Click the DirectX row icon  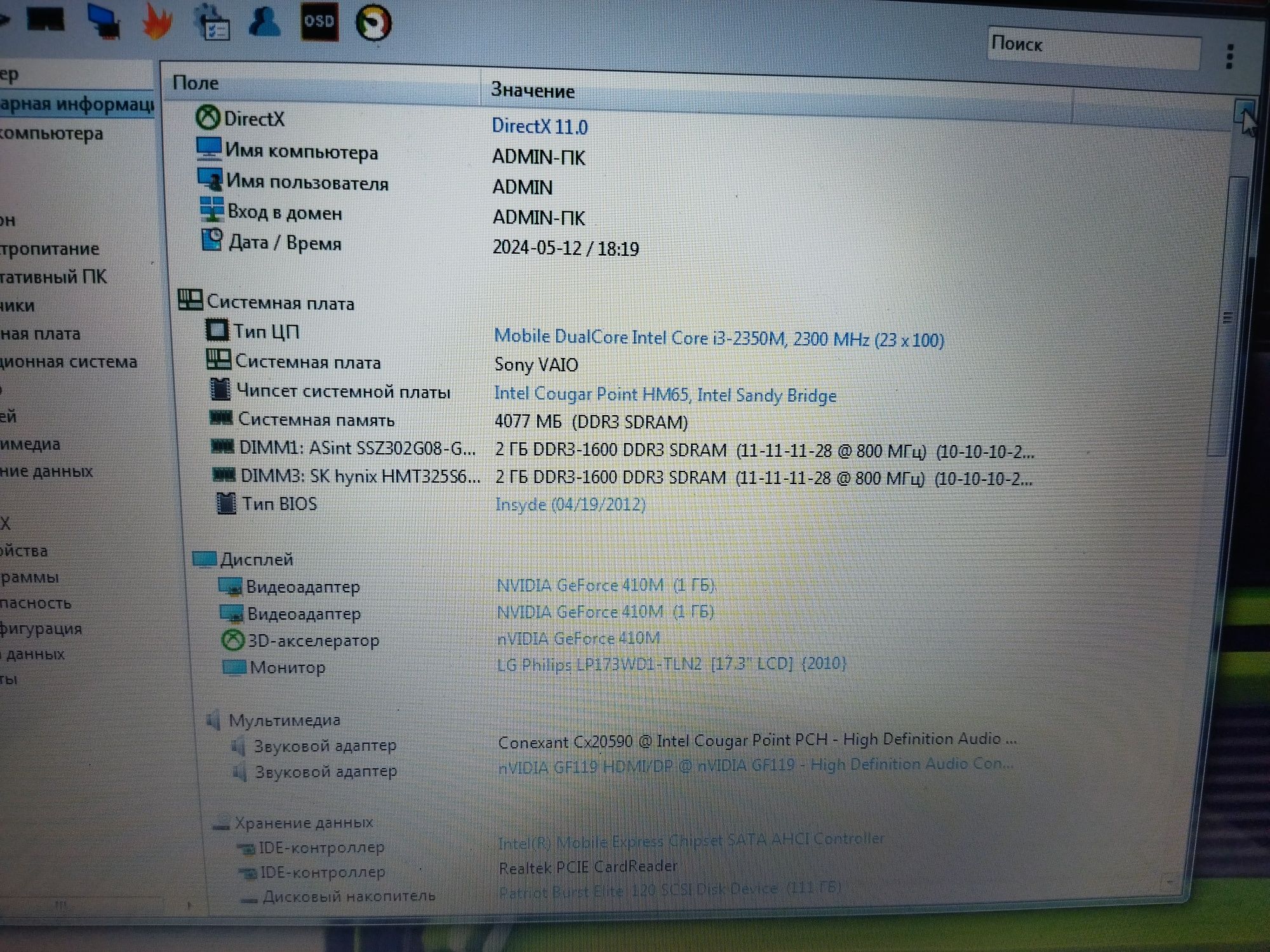pyautogui.click(x=207, y=117)
